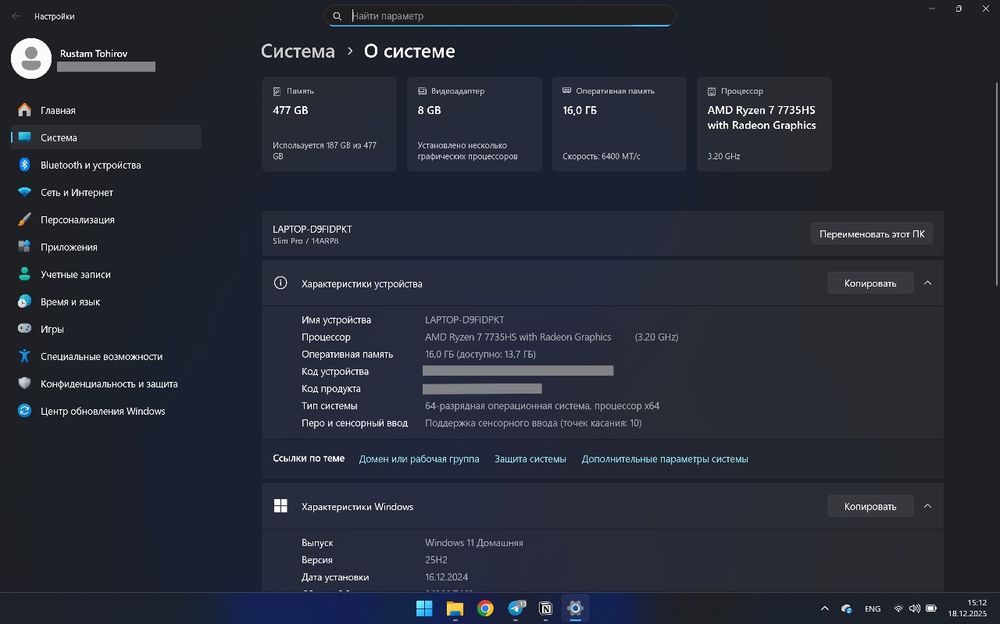Click Переименовать этот ПК button

pyautogui.click(x=872, y=234)
